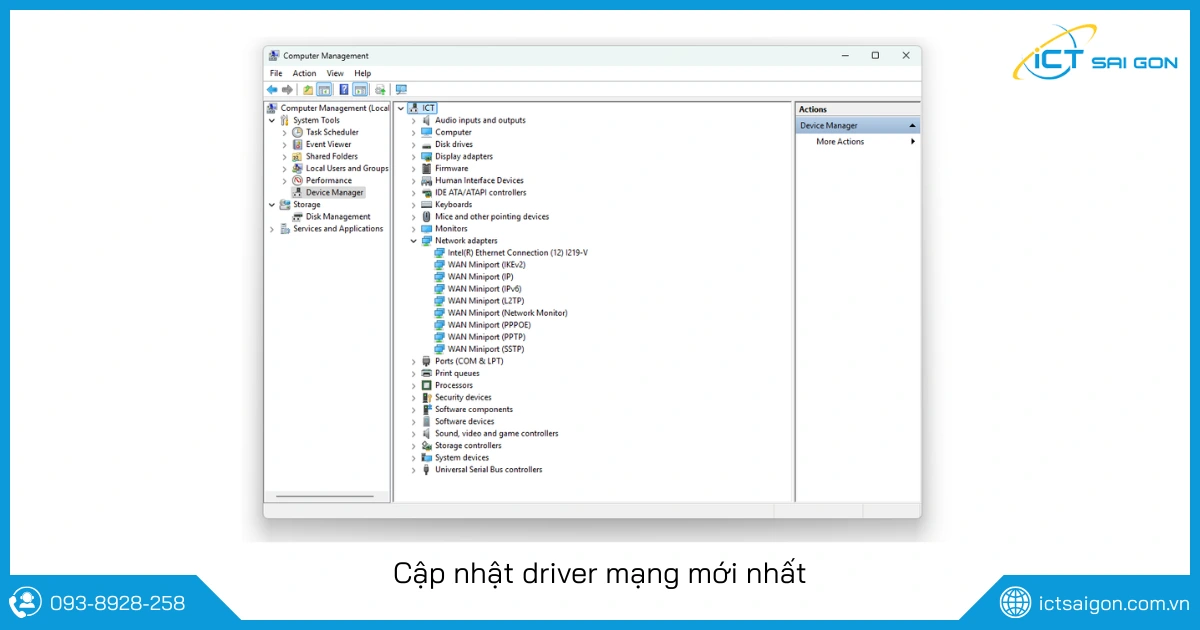Select Device Manager in the console tree
Viewport: 1200px width, 630px height.
335,192
